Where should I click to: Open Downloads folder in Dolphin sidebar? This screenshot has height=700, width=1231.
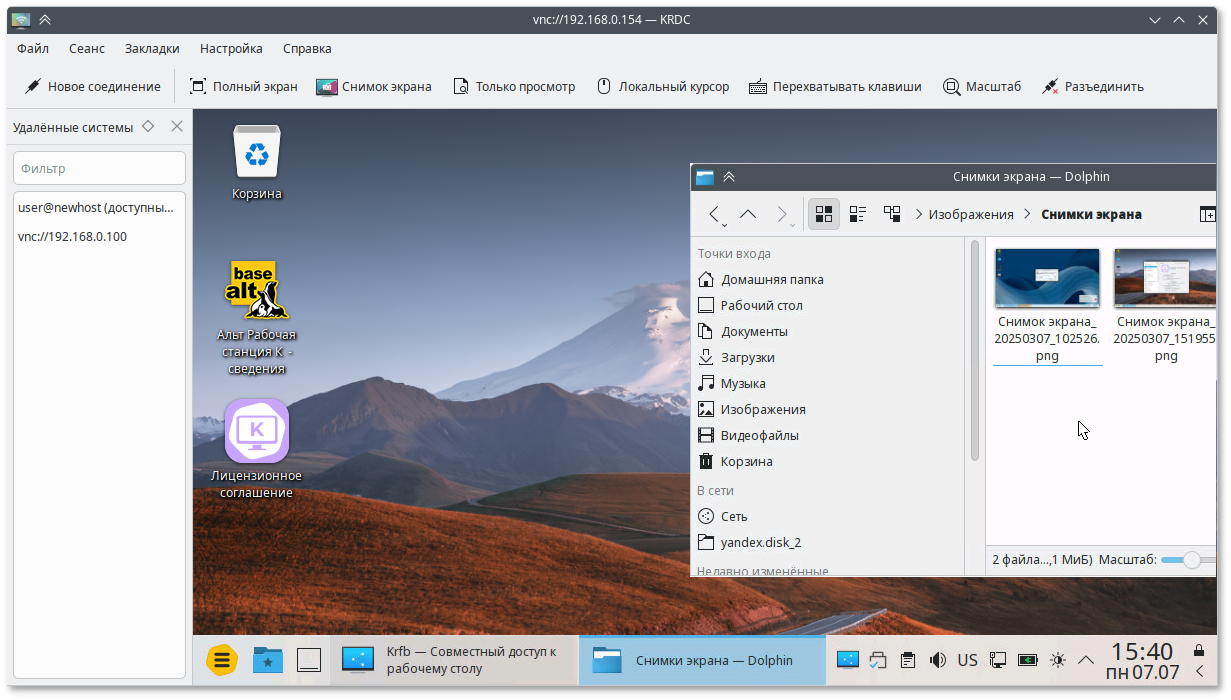(747, 357)
